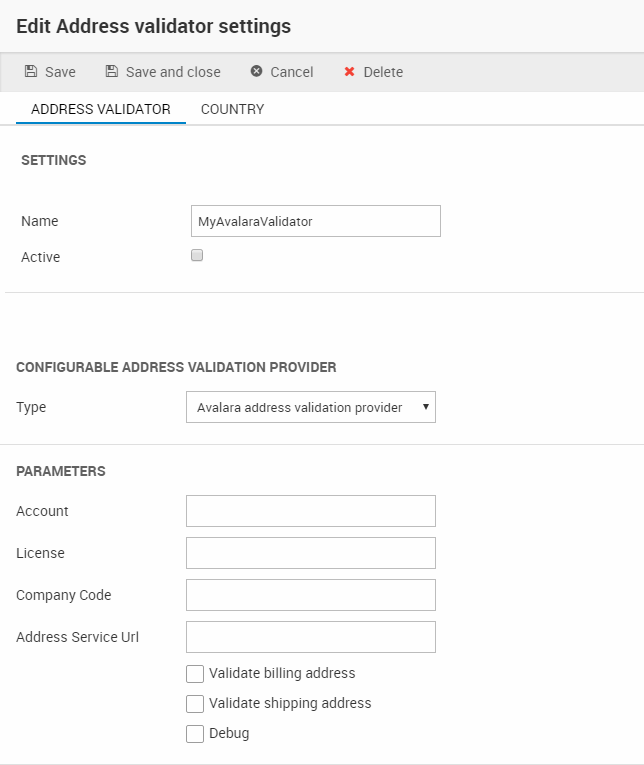Screen dimensions: 644x765
Task: Select the Delete text label in toolbar
Action: (x=383, y=72)
